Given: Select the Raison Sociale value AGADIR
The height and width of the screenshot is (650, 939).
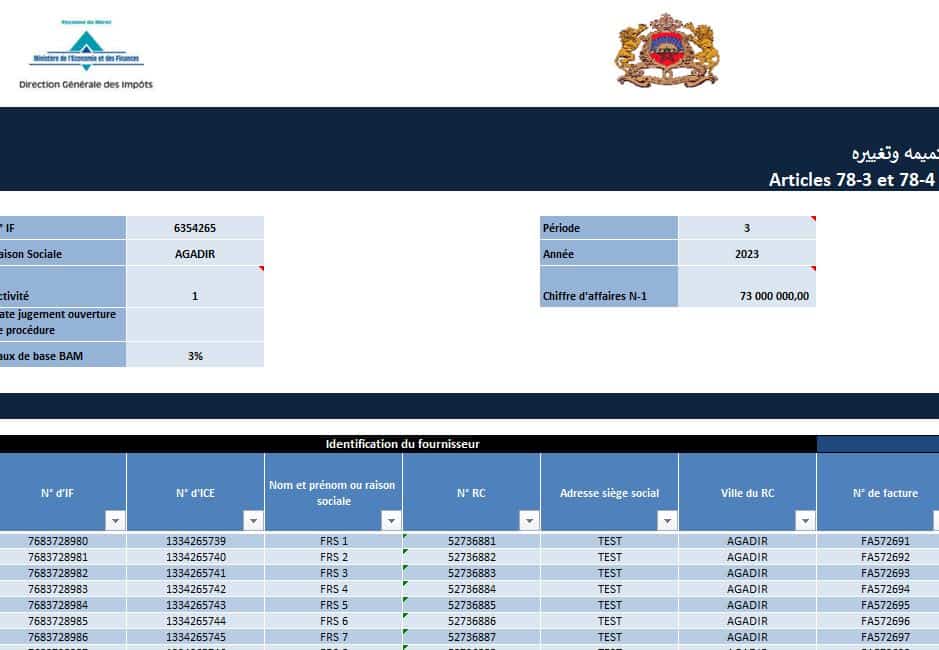Looking at the screenshot, I should click(195, 253).
